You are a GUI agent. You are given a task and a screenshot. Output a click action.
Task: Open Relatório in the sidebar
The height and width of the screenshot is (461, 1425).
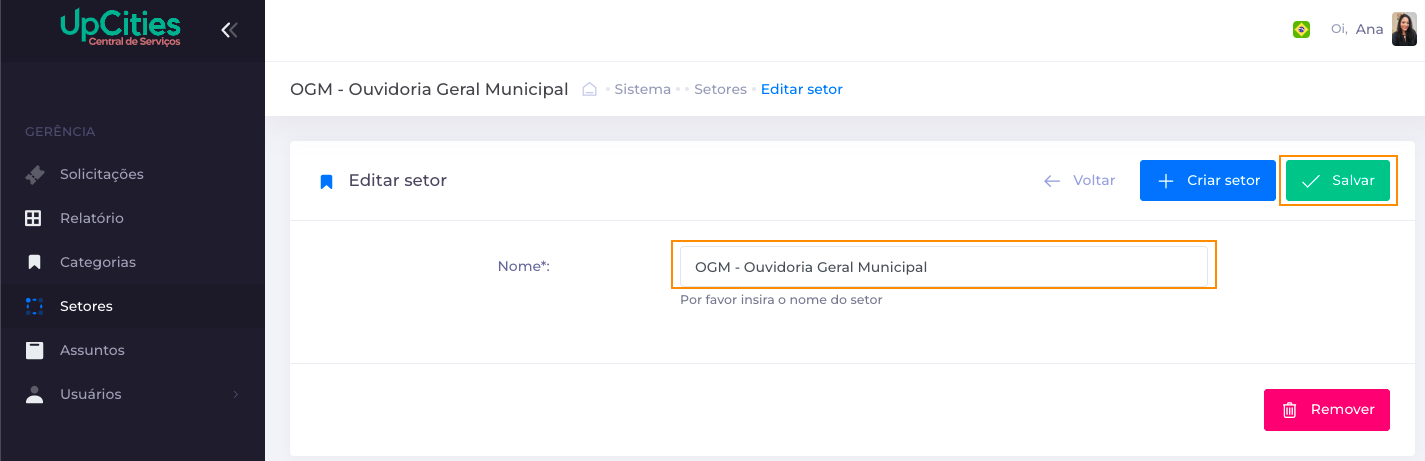click(x=132, y=218)
